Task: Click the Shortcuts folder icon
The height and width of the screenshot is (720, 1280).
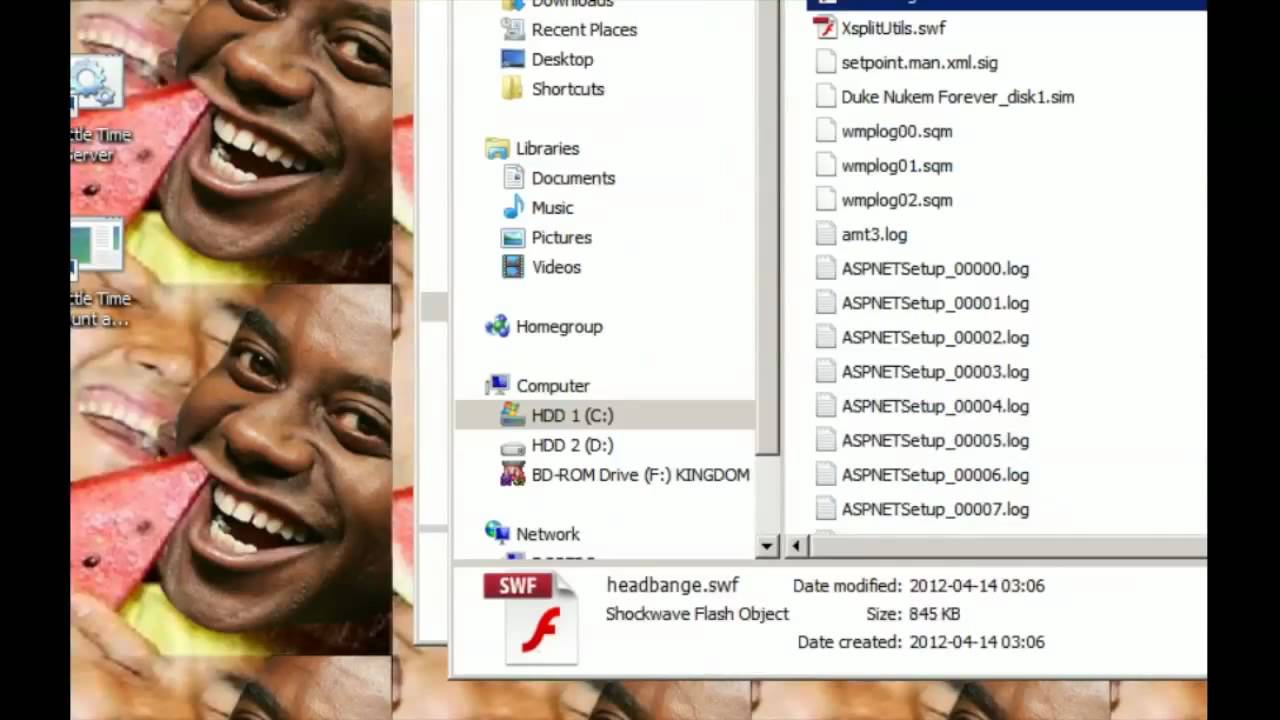Action: pyautogui.click(x=513, y=89)
